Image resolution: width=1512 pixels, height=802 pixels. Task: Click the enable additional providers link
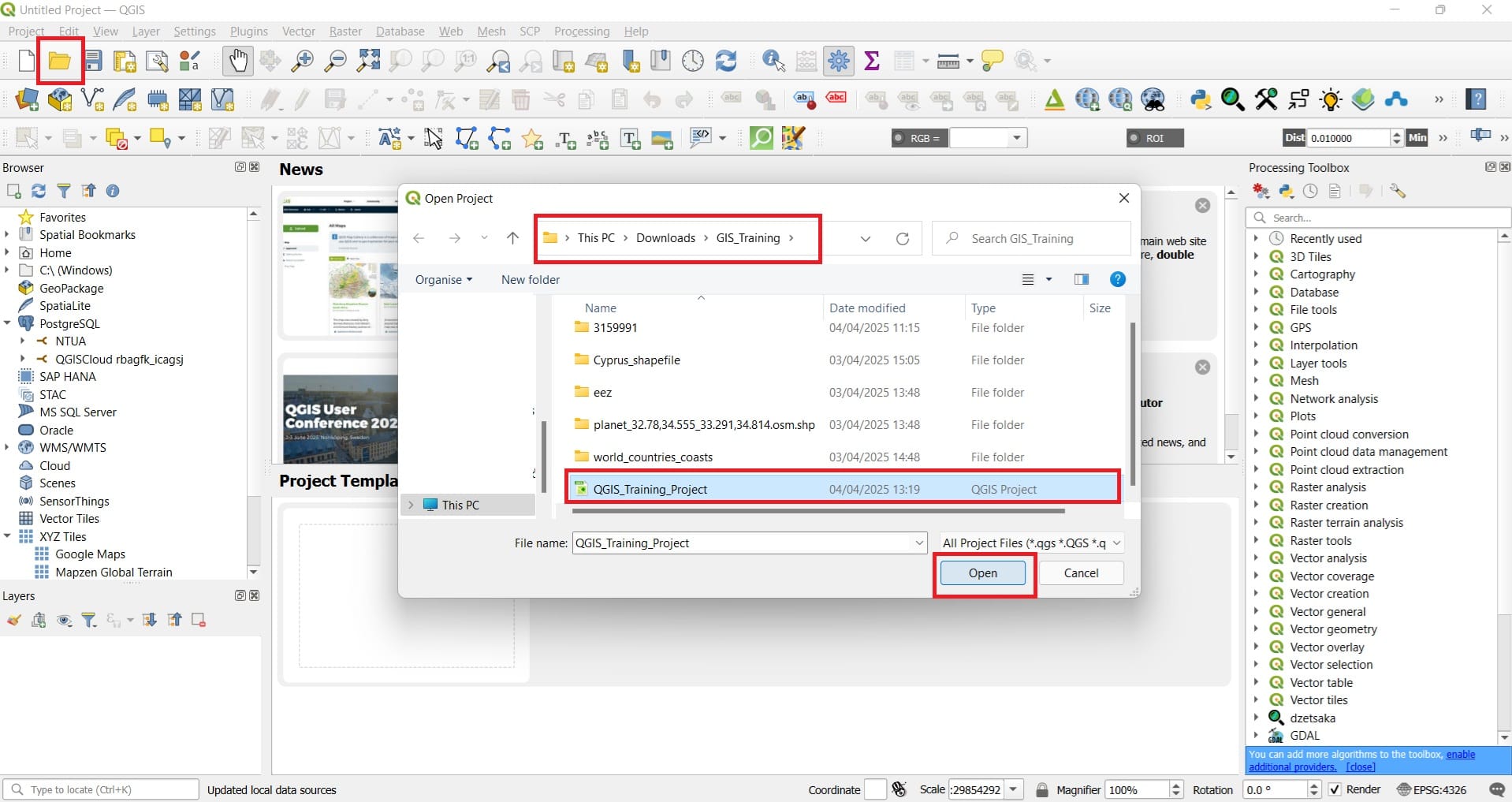pyautogui.click(x=1361, y=760)
